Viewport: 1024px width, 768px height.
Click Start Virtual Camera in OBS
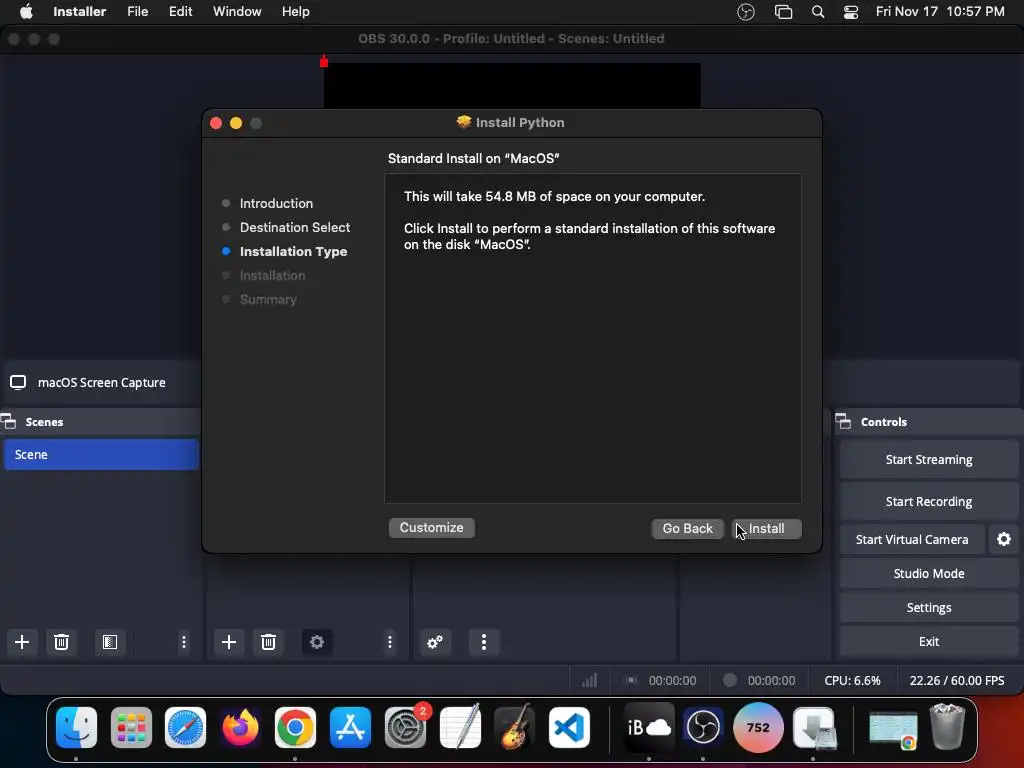[912, 539]
